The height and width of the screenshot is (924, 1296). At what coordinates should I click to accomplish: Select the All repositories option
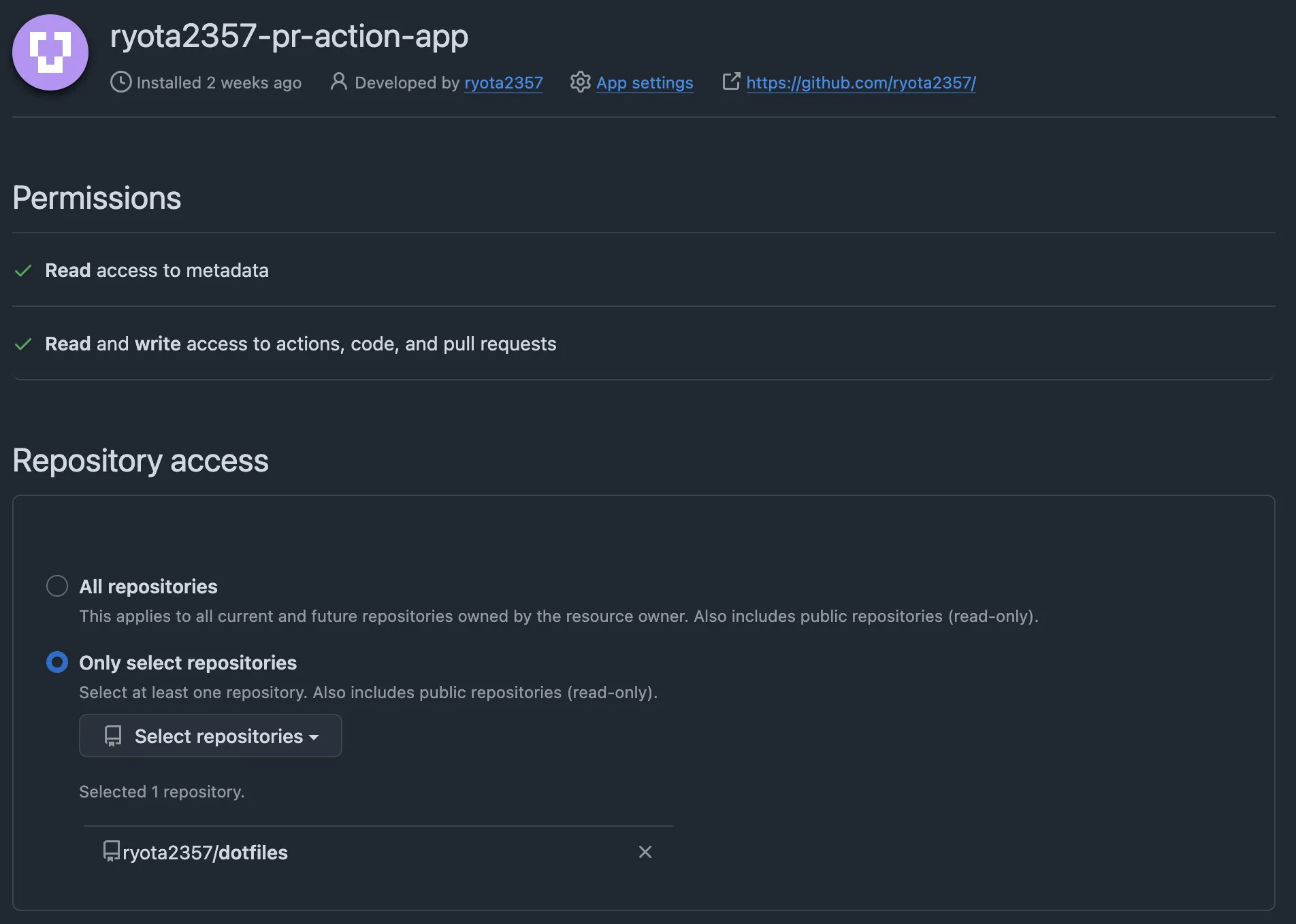pos(57,585)
